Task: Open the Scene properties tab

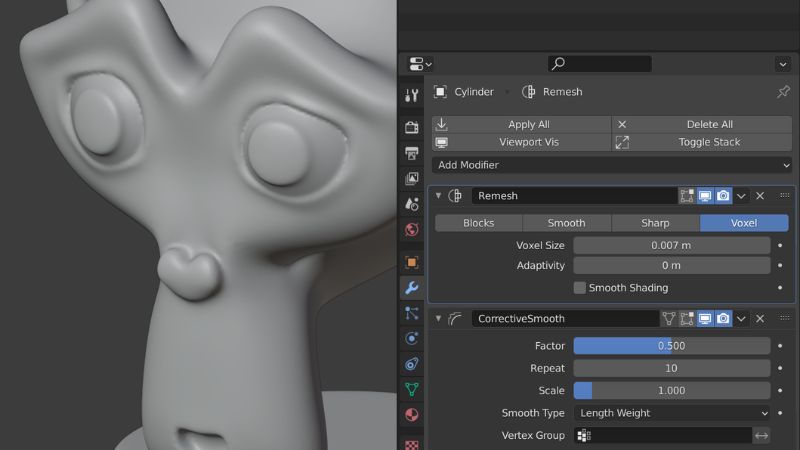Action: pyautogui.click(x=412, y=204)
